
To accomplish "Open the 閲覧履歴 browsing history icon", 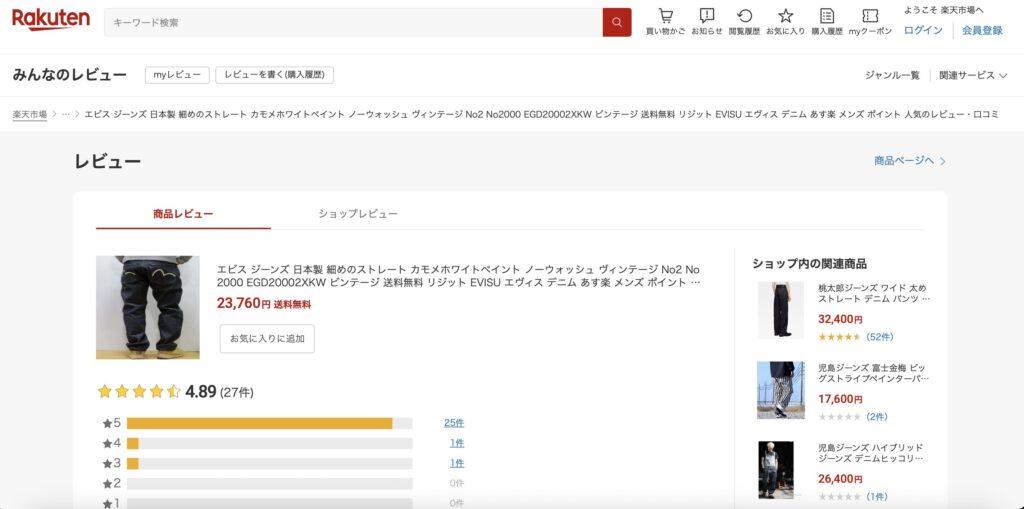I will click(x=744, y=16).
